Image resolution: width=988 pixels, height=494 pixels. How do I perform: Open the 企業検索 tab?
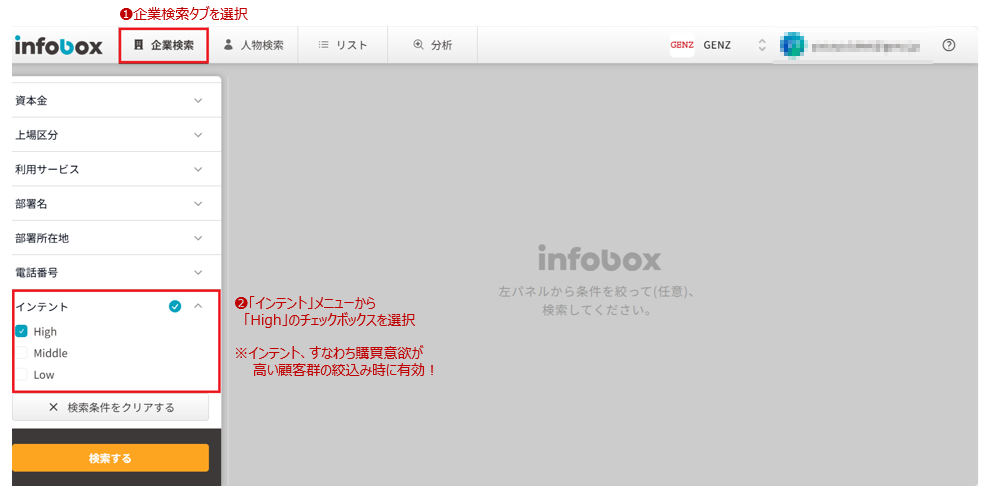pos(164,45)
